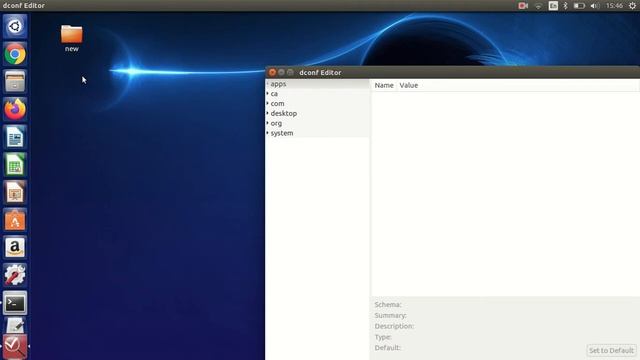Screen dimensions: 640x360
Task: Select the 'new' folder on the desktop
Action: (x=71, y=38)
